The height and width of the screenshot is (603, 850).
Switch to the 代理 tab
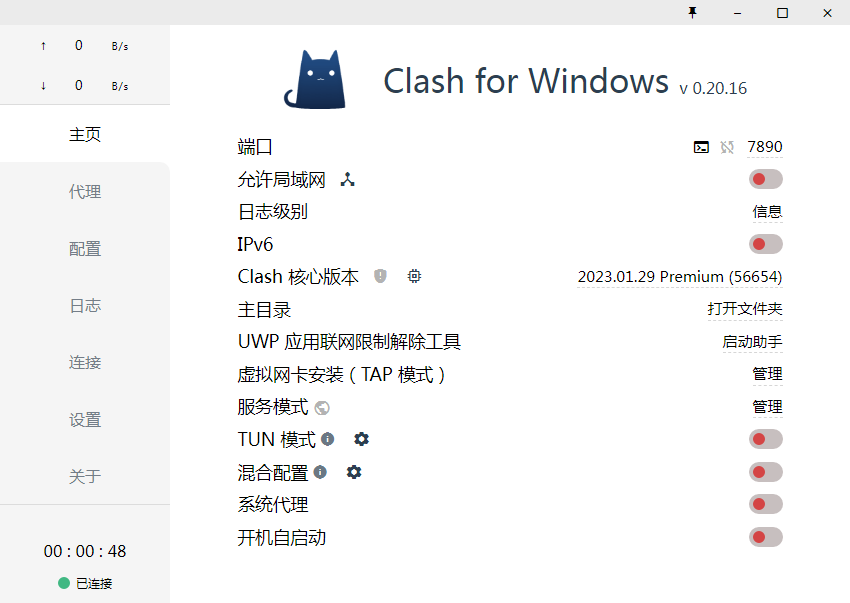[85, 191]
